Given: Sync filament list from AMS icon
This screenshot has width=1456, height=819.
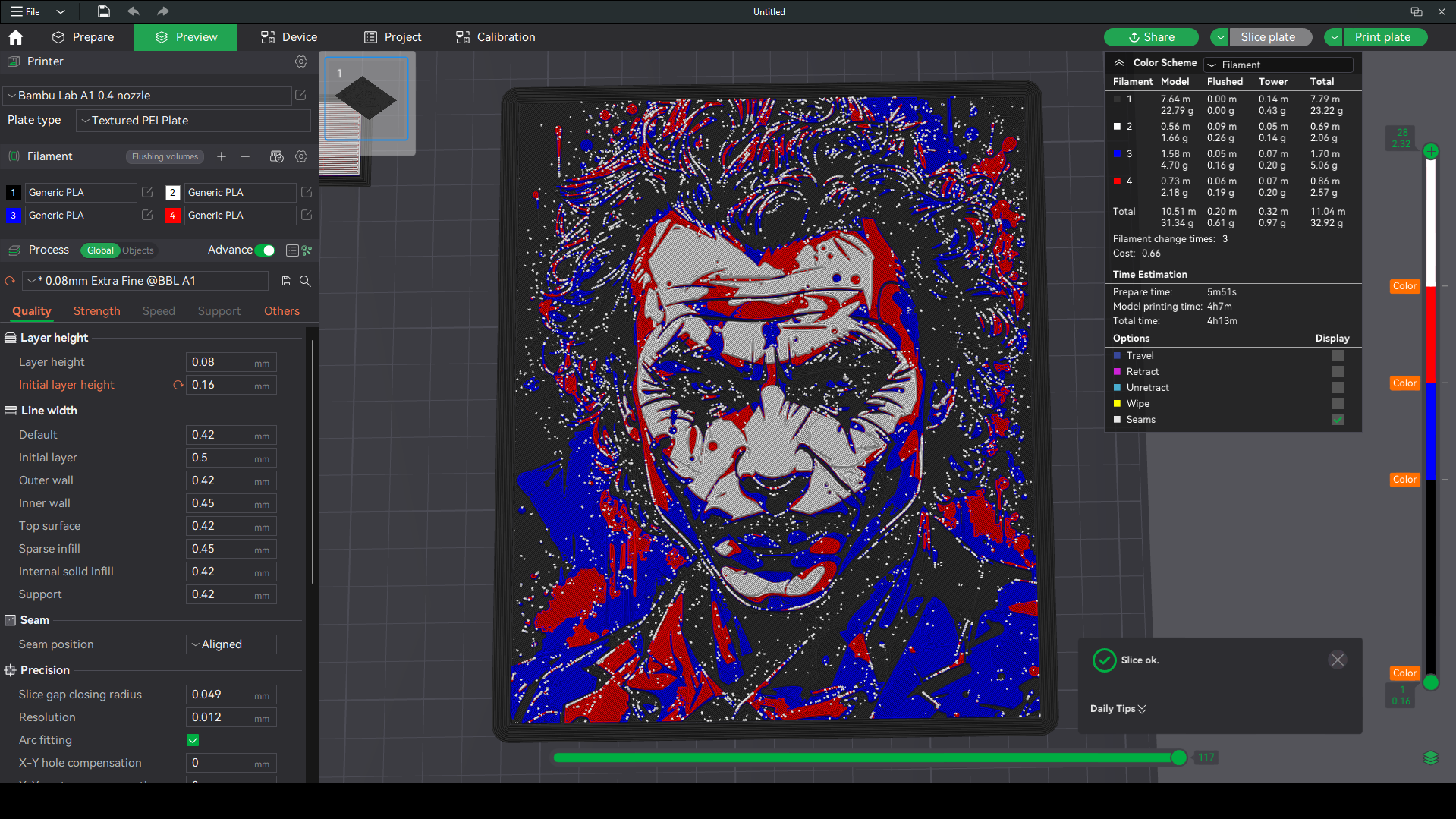Looking at the screenshot, I should point(277,156).
